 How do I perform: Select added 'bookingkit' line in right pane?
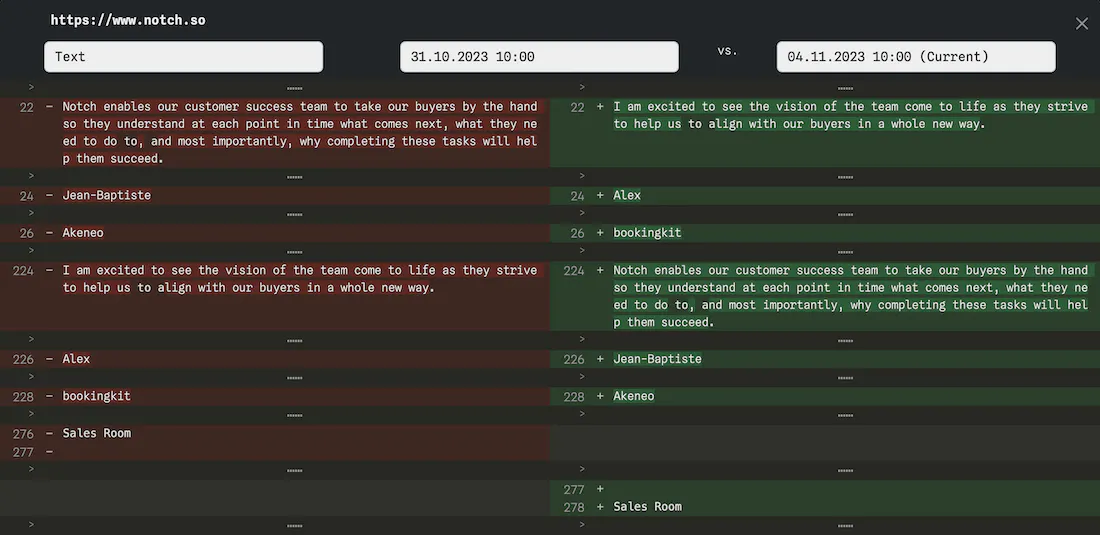click(647, 233)
